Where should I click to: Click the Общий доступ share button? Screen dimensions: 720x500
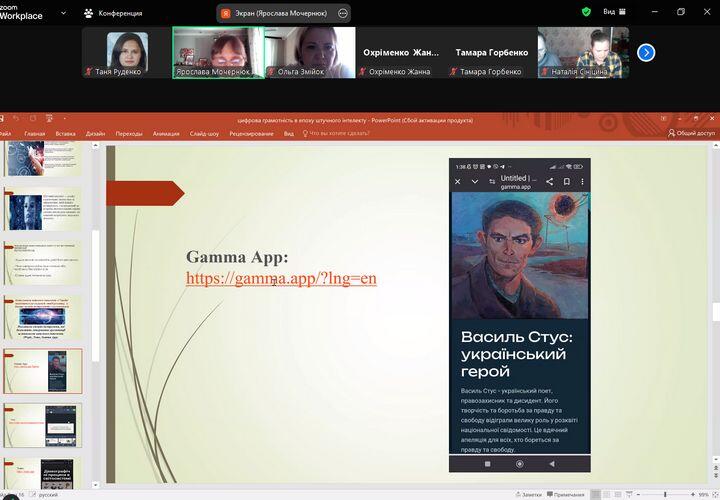coord(692,133)
